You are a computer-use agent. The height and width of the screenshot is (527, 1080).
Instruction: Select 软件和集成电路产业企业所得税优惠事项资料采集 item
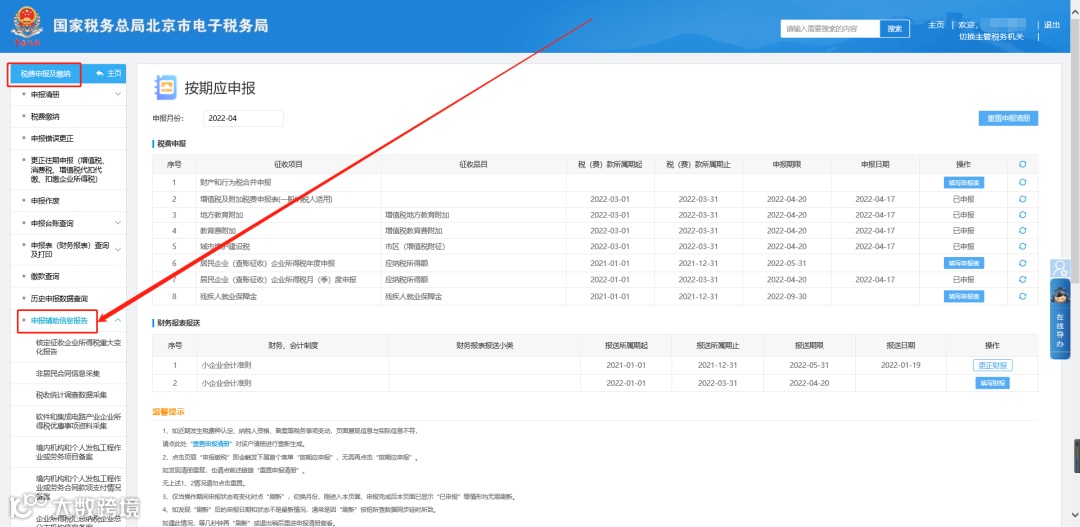[x=78, y=421]
